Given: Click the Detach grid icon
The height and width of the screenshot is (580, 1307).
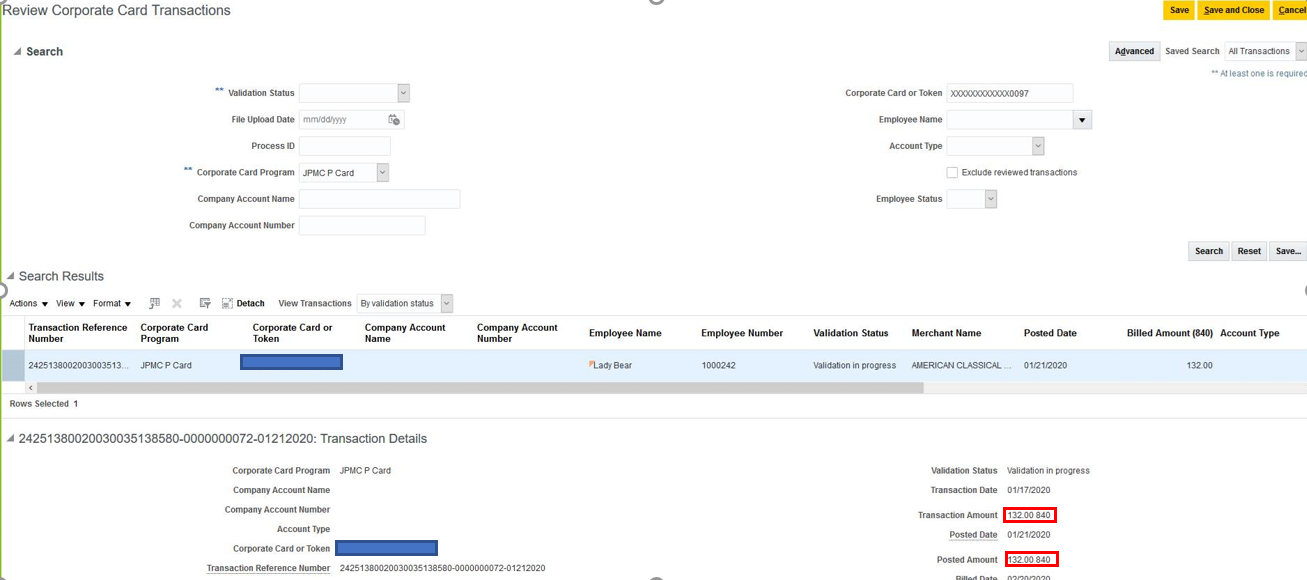Looking at the screenshot, I should (x=243, y=303).
